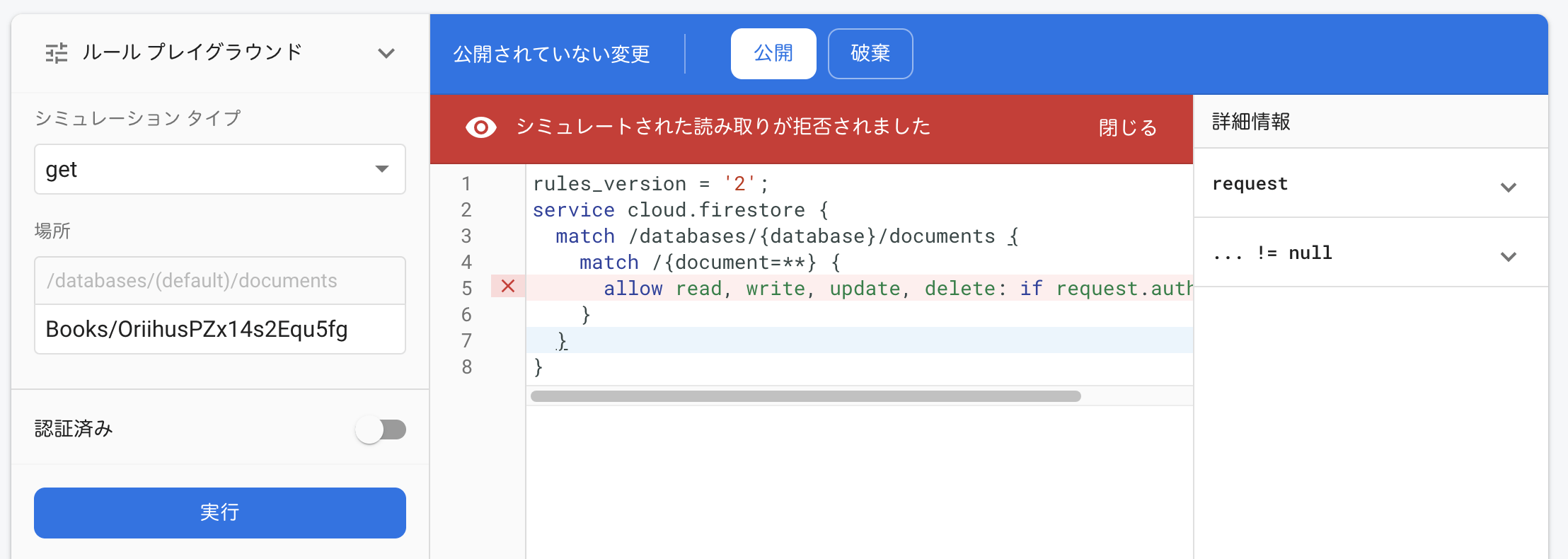Screen dimensions: 1568x559
Task: Click the red X marker on line 5
Action: pos(508,287)
